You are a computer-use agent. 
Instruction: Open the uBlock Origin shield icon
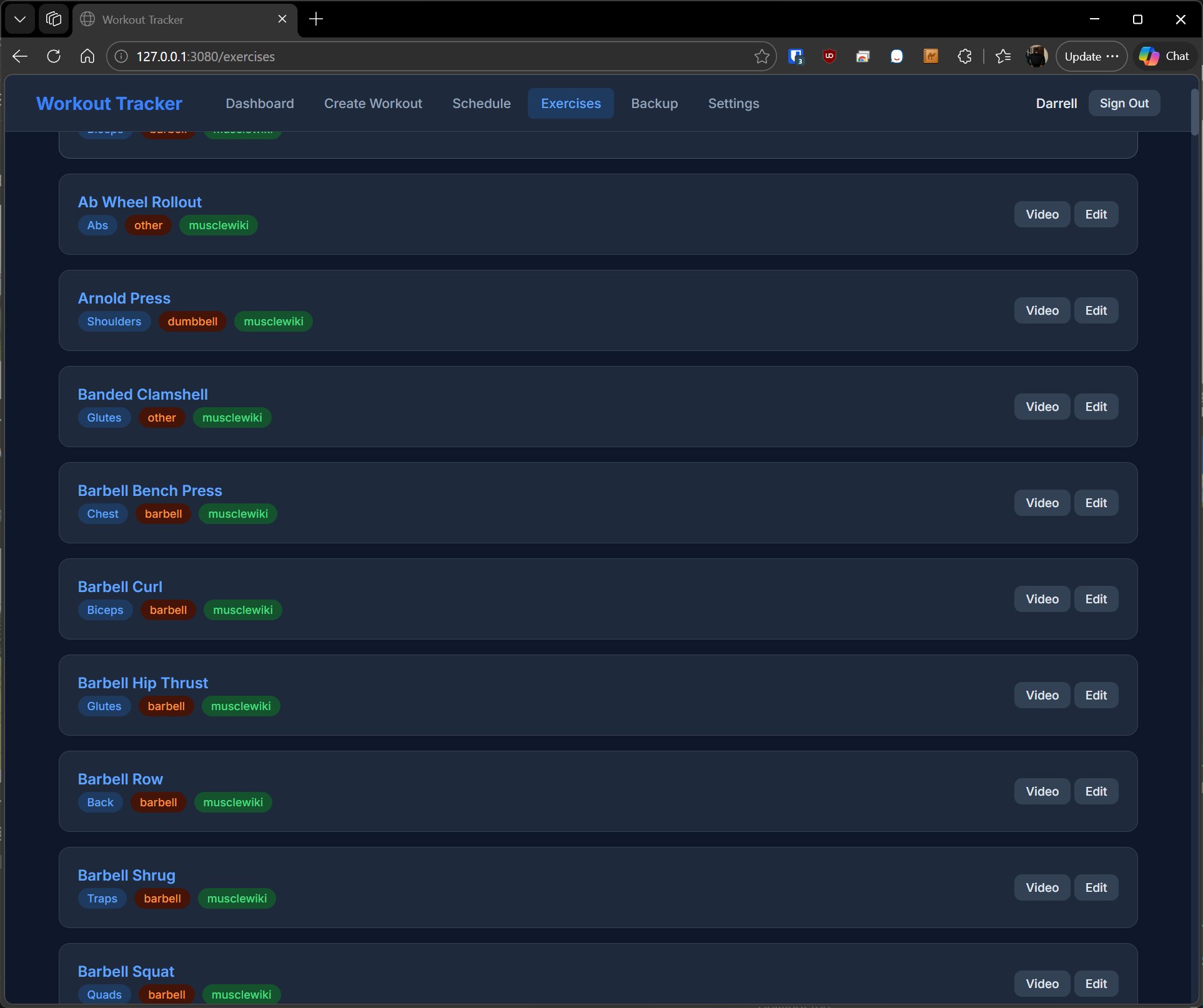829,56
